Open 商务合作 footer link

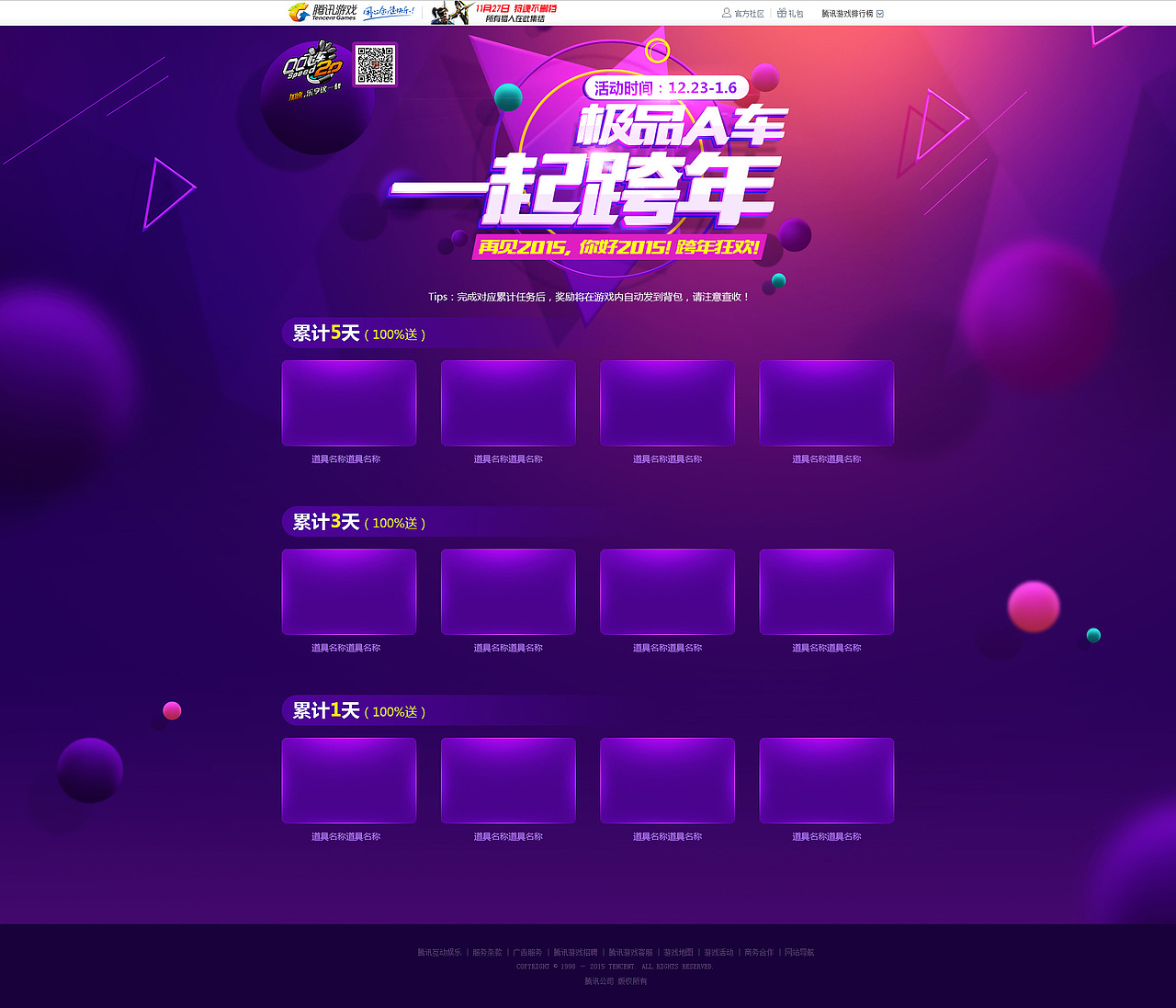(x=759, y=953)
